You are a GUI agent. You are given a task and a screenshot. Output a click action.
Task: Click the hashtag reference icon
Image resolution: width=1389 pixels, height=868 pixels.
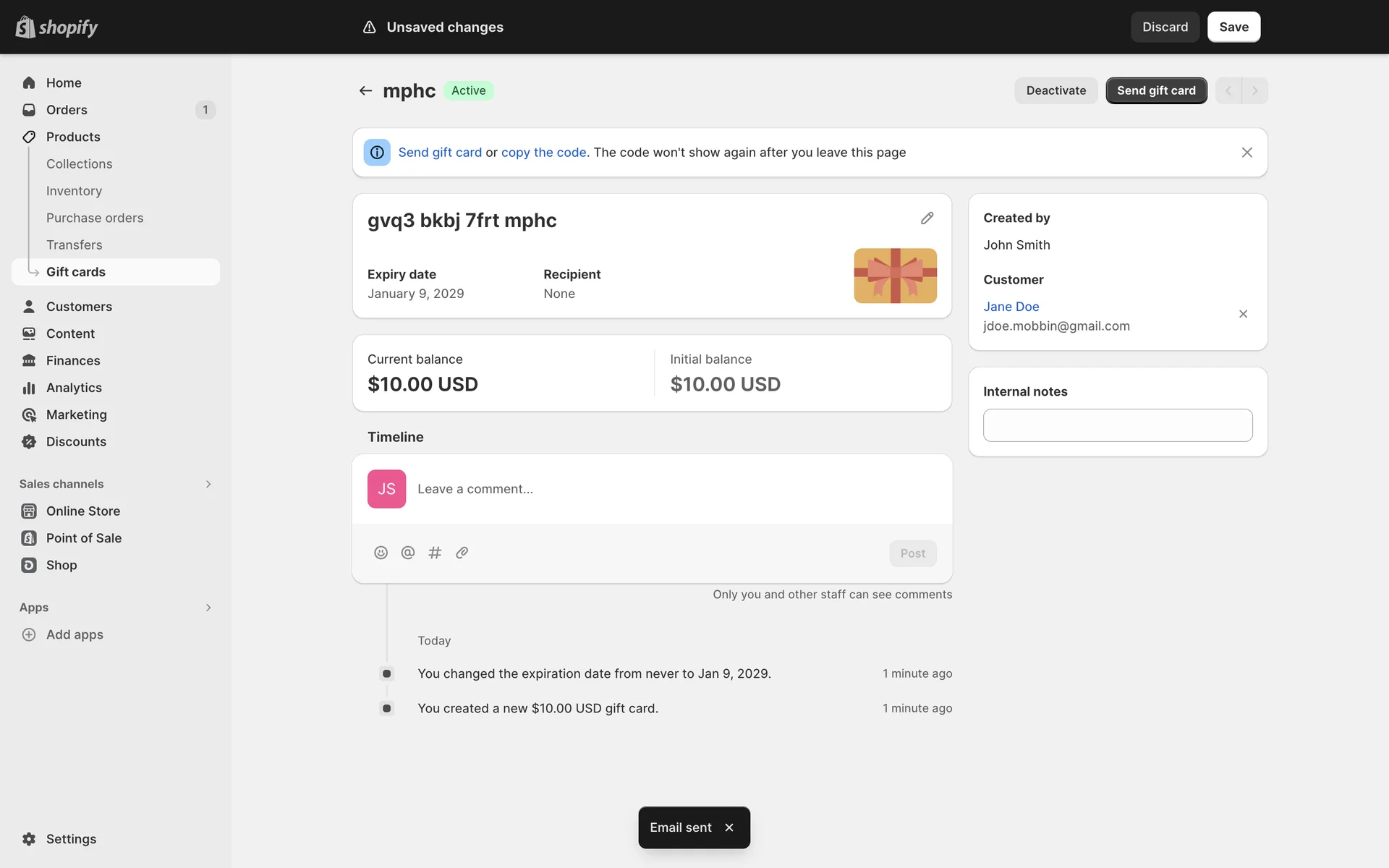point(435,553)
